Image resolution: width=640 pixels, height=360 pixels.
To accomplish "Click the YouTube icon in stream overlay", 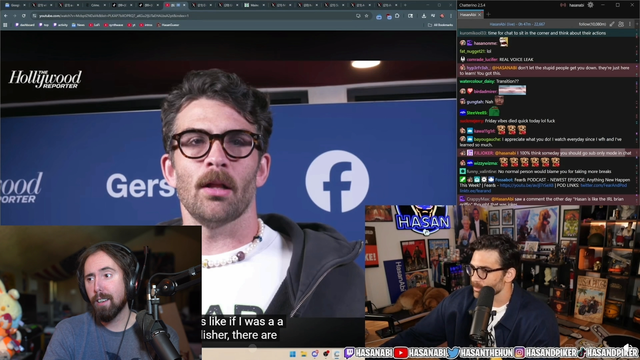I will point(401,352).
